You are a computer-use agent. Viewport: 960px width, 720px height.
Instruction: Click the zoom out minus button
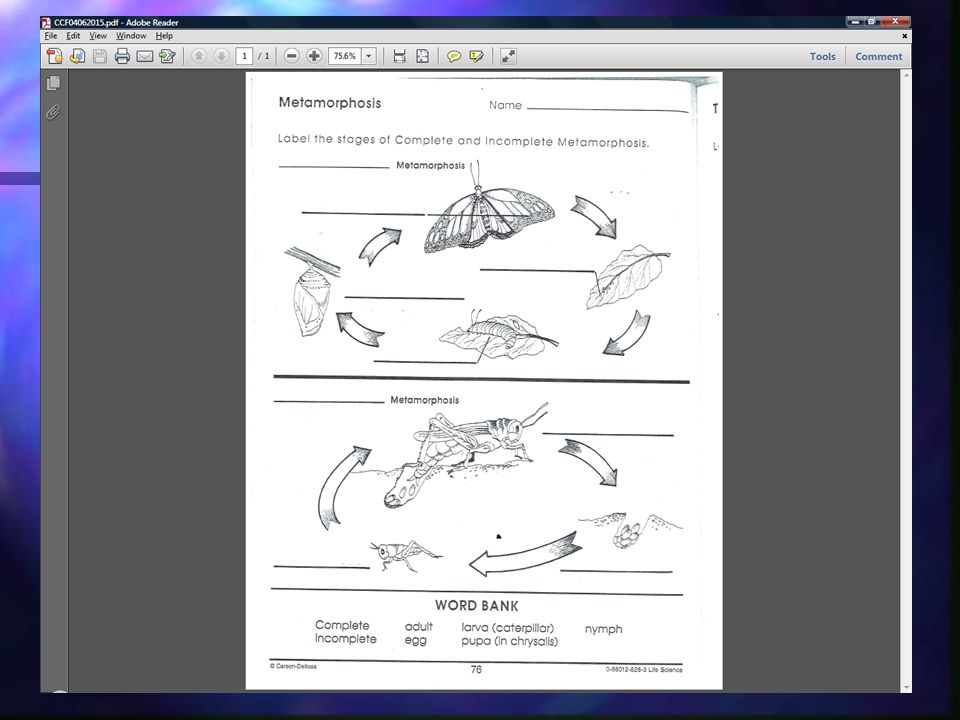291,56
